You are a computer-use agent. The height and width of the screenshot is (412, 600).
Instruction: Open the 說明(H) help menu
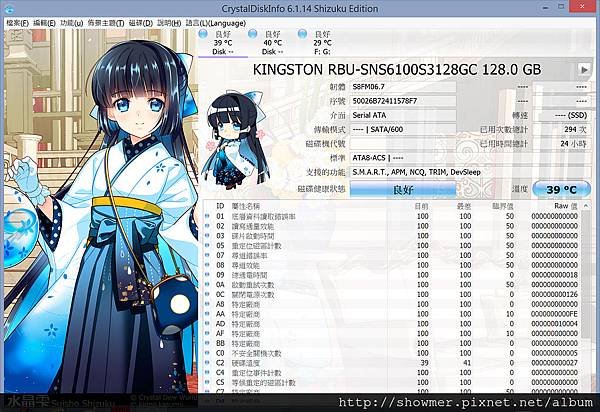[169, 23]
